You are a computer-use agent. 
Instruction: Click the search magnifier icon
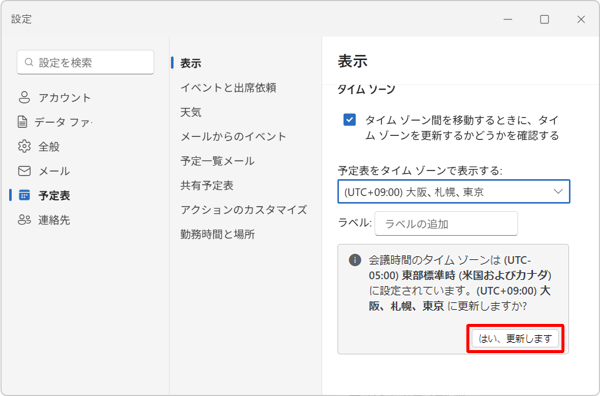point(29,62)
